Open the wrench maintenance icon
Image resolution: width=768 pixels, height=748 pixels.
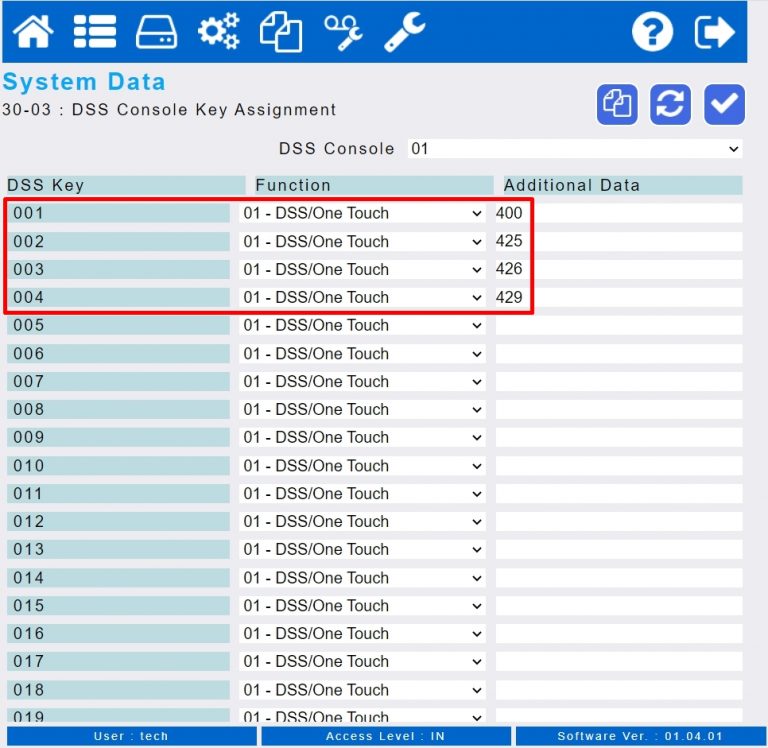405,32
